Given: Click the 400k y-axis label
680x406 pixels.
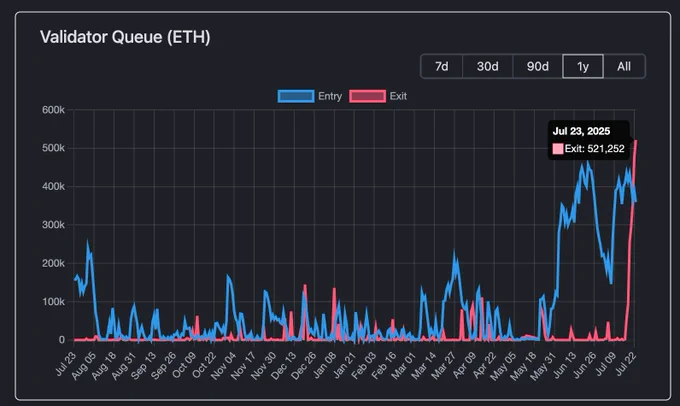Looking at the screenshot, I should coord(53,187).
